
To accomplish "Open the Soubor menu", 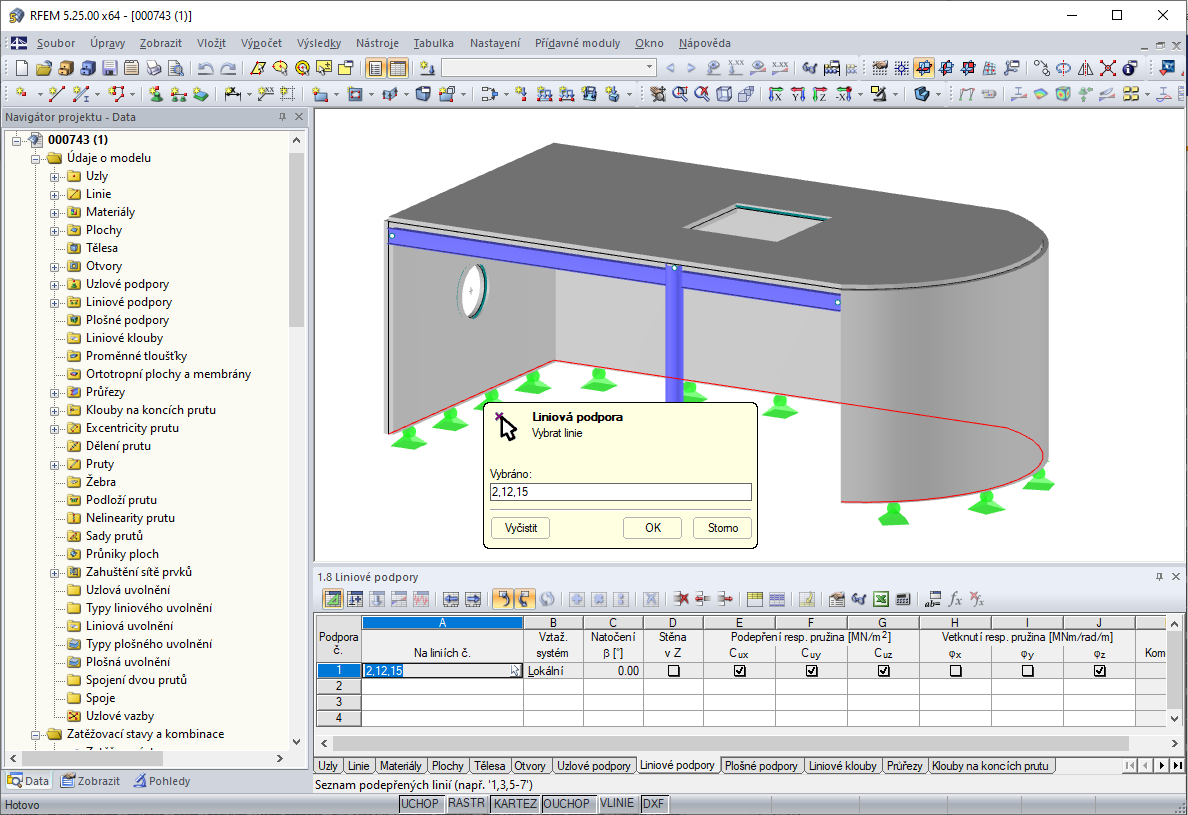I will tap(56, 43).
